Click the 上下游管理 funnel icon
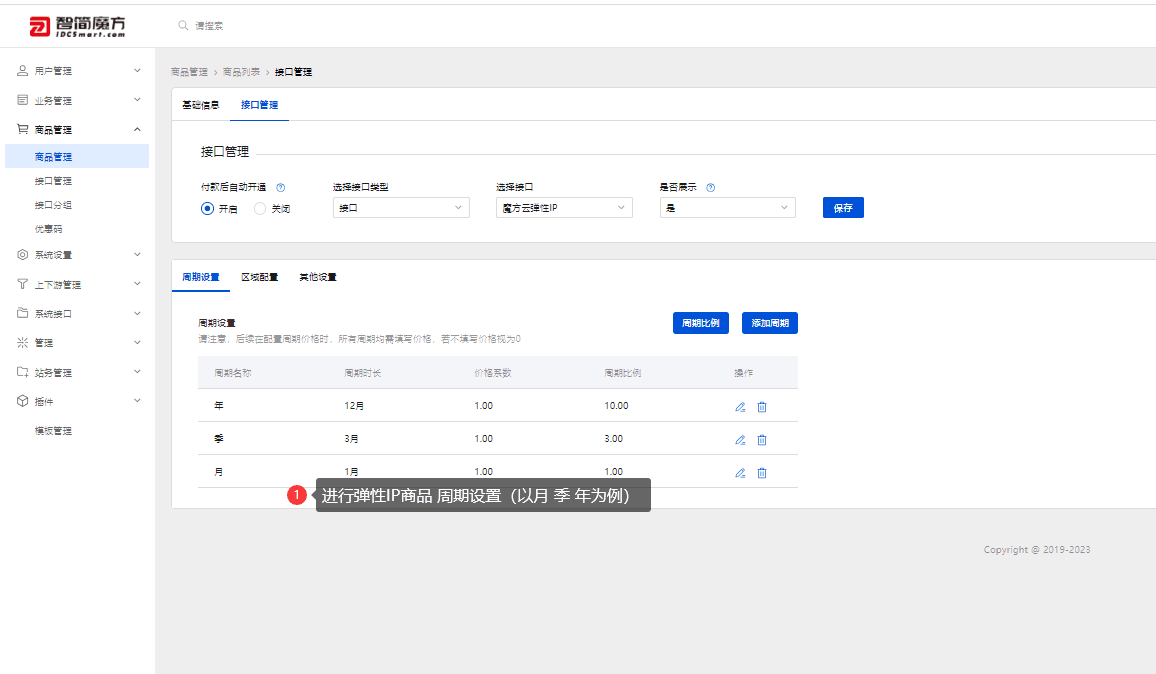The height and width of the screenshot is (674, 1156). click(22, 284)
